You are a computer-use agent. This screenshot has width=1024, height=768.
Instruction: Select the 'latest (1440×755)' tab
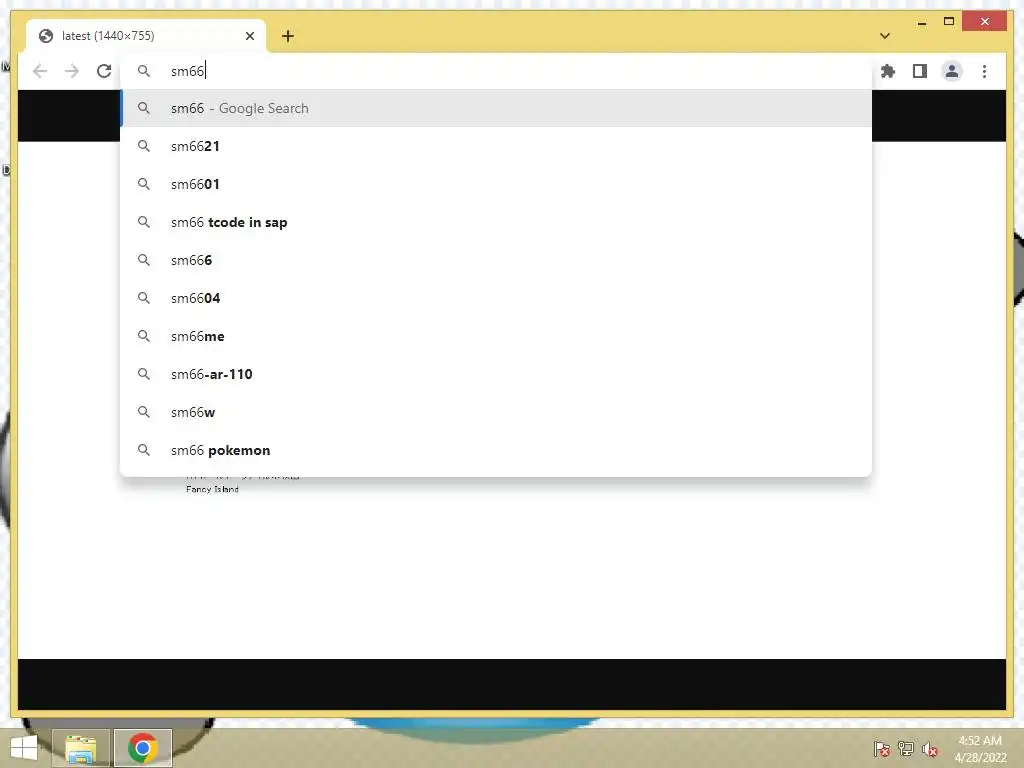point(146,36)
